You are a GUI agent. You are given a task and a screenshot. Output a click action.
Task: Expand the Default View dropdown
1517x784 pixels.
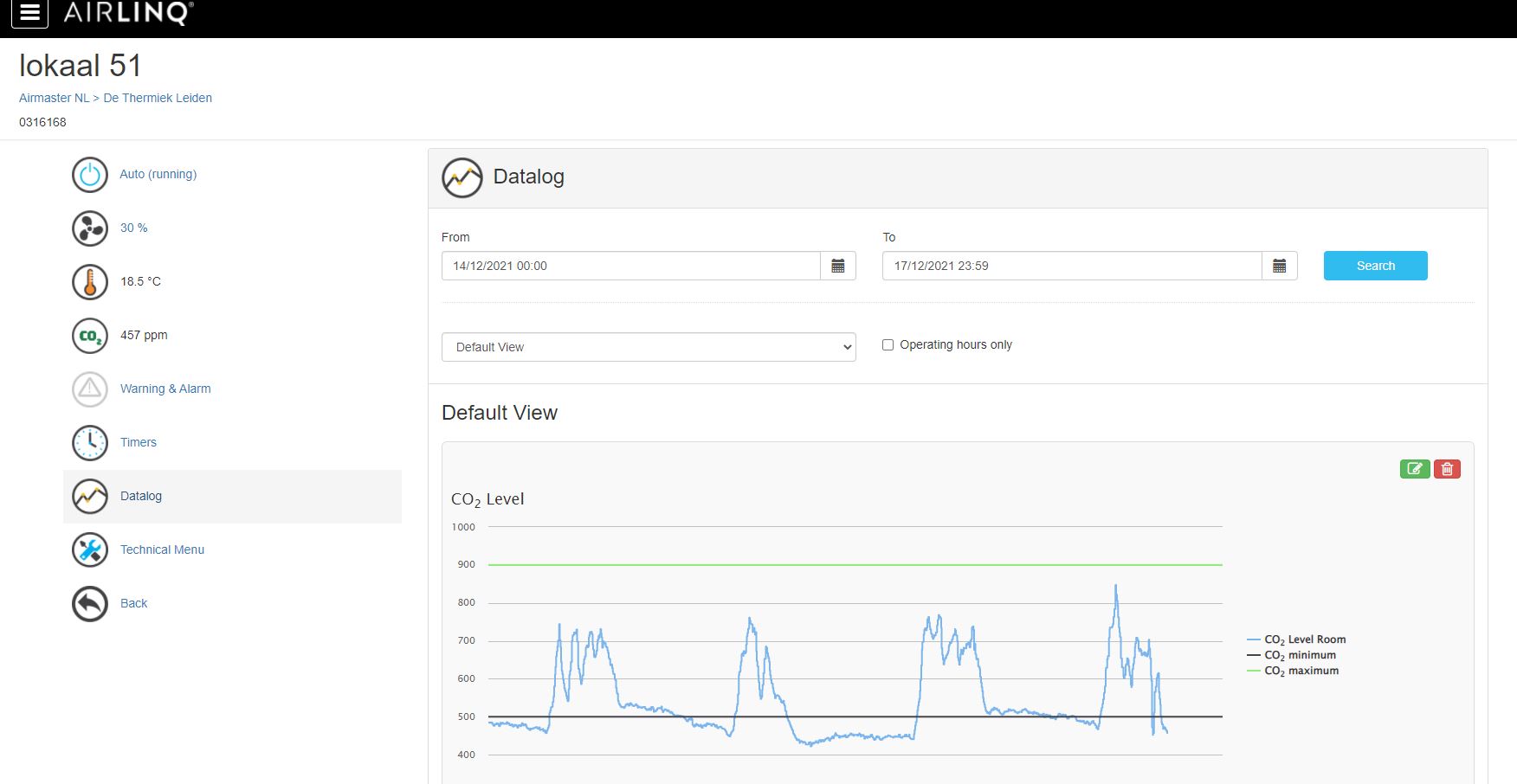pyautogui.click(x=649, y=347)
